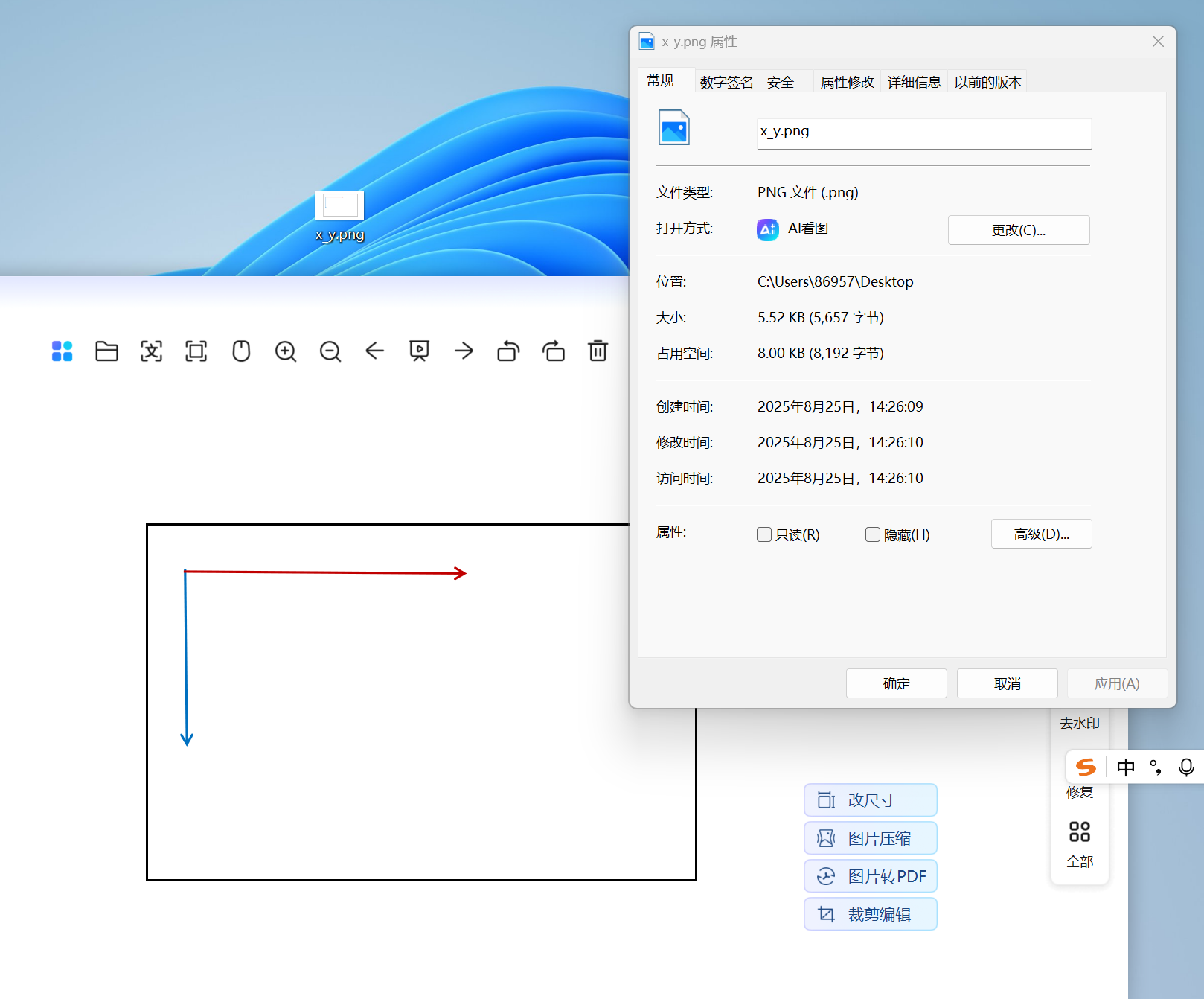Click the fit-to-window icon in viewer toolbar

[x=196, y=351]
